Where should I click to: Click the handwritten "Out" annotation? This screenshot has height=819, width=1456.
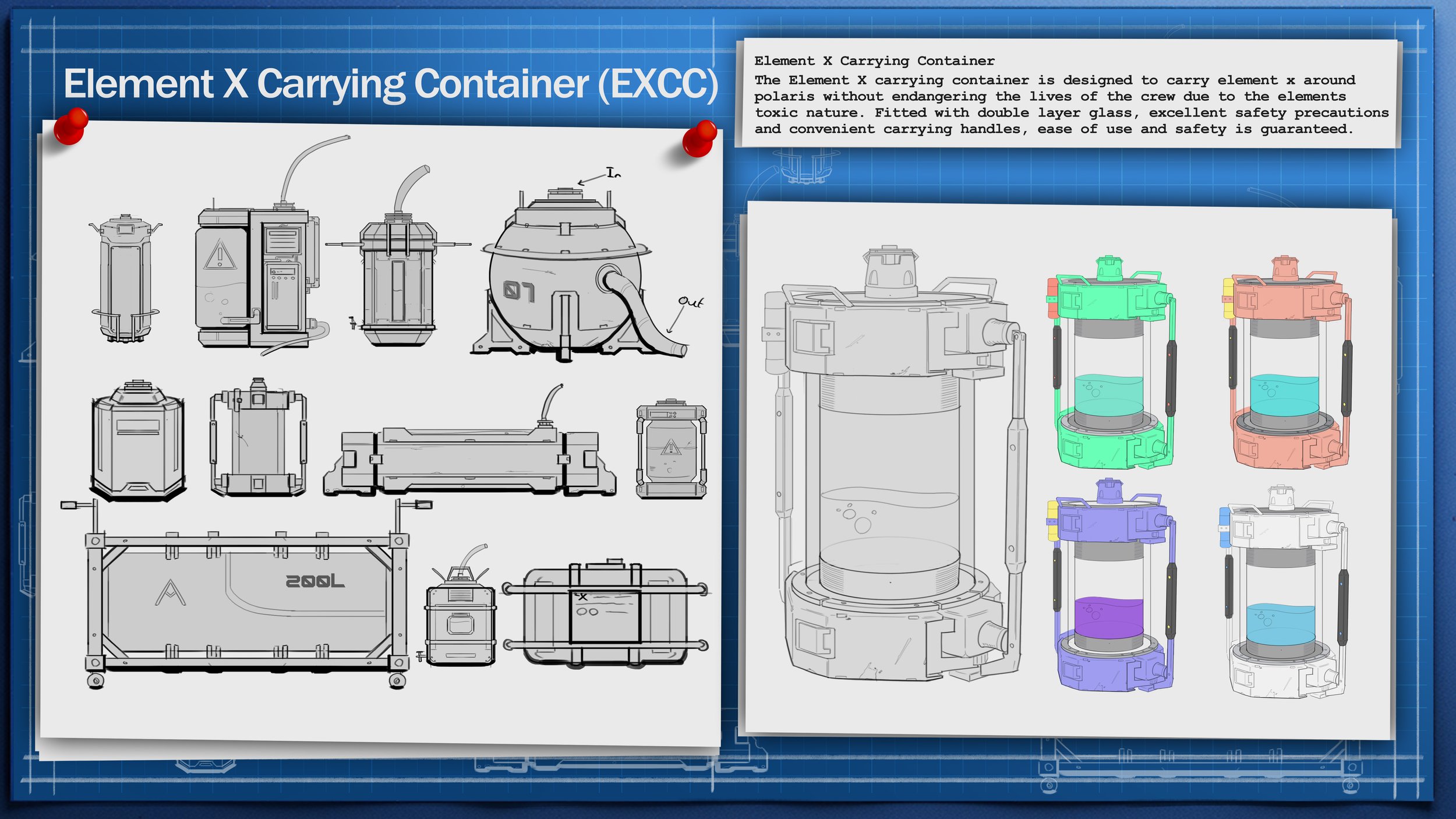[x=691, y=302]
